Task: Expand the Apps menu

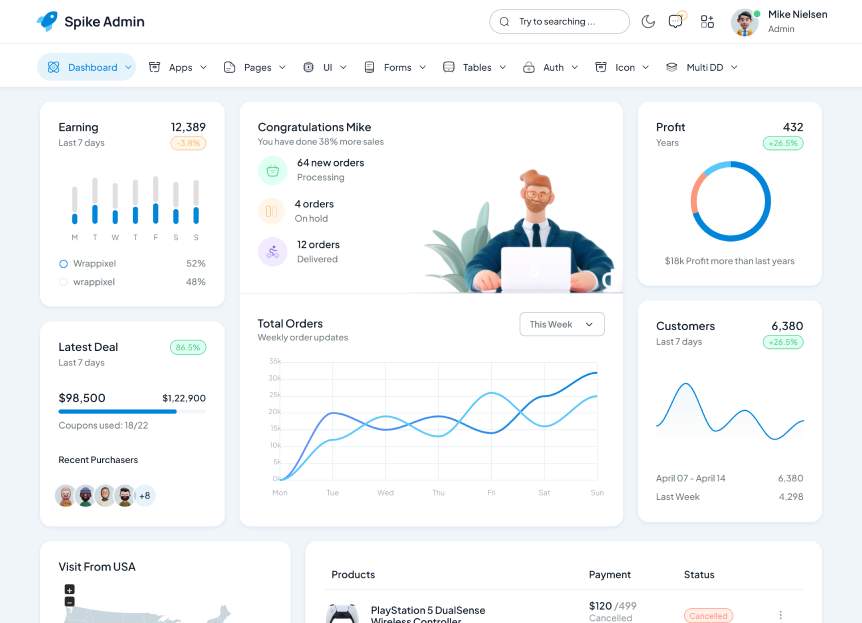Action: [x=178, y=67]
